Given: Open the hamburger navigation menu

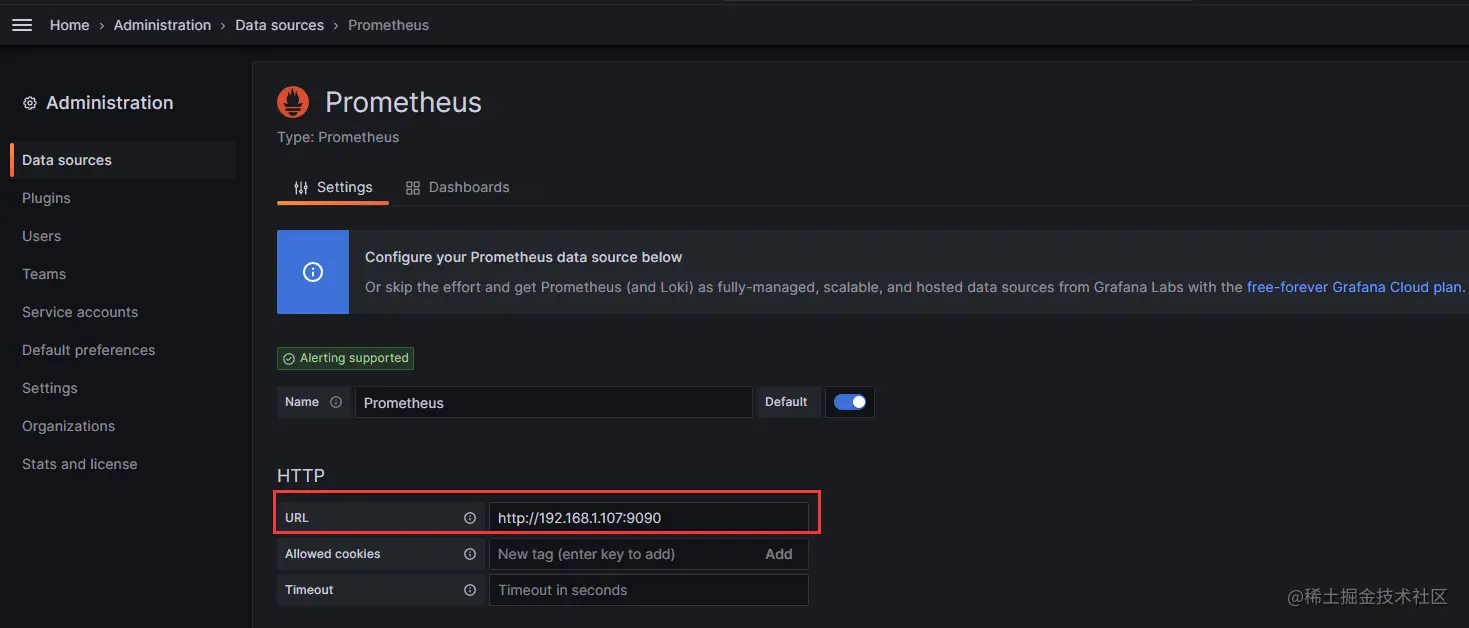Looking at the screenshot, I should tap(22, 25).
